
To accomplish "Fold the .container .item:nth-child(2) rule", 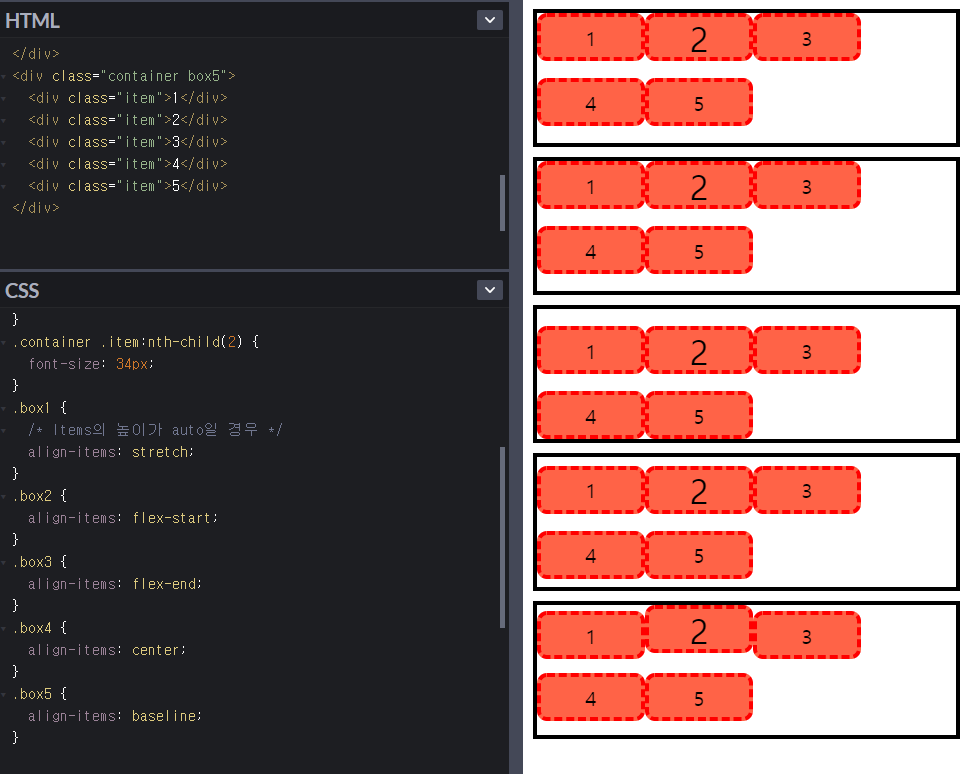I will pos(4,343).
